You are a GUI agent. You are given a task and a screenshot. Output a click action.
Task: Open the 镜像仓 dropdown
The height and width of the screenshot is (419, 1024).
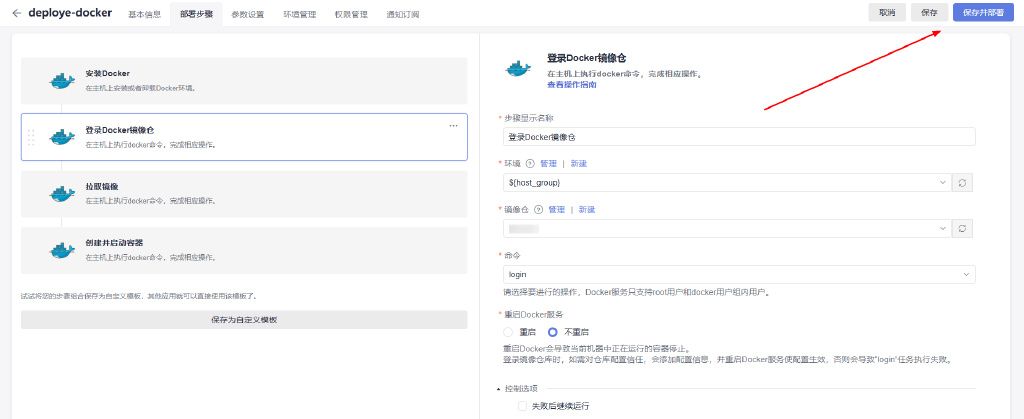click(727, 228)
